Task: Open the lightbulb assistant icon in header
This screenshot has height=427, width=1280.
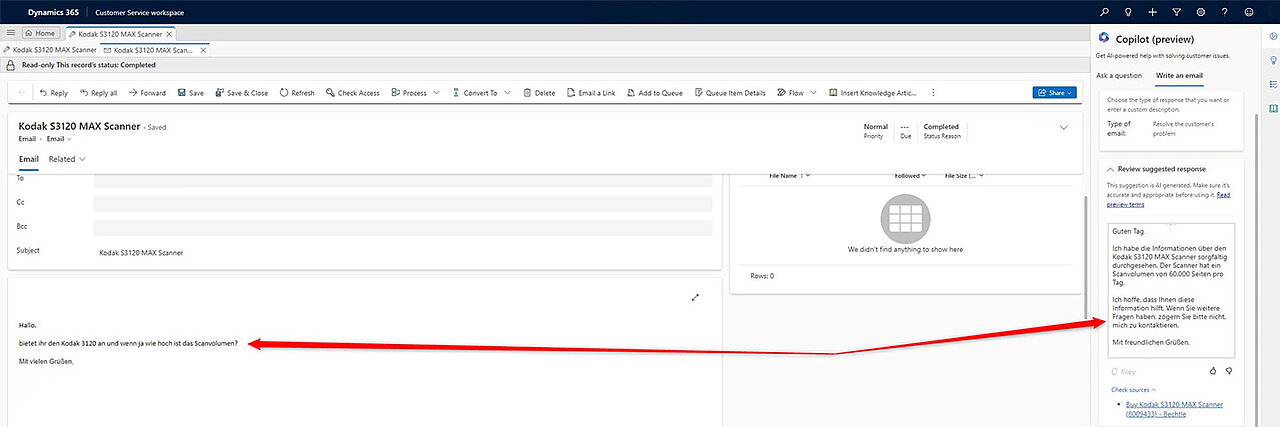Action: click(1129, 12)
